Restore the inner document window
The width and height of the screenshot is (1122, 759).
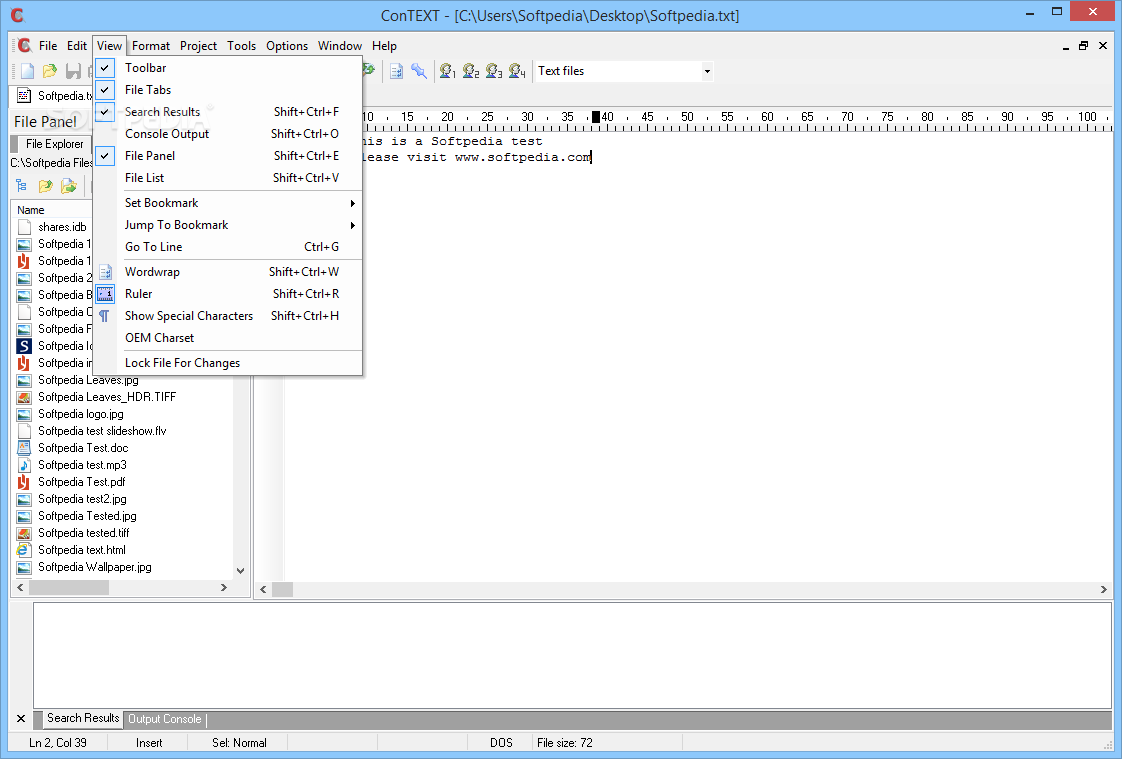click(x=1083, y=46)
